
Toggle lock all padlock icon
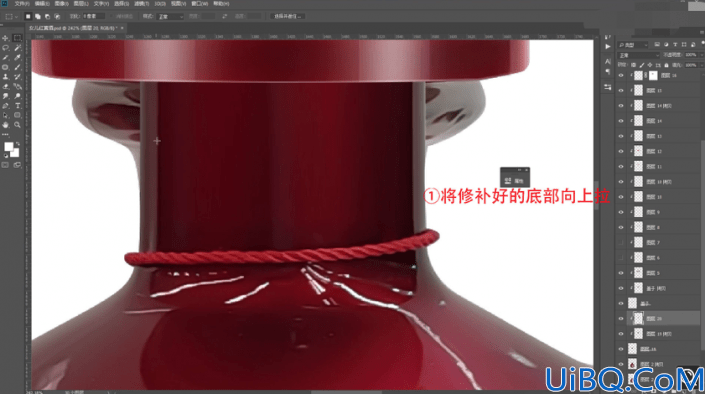pyautogui.click(x=666, y=65)
